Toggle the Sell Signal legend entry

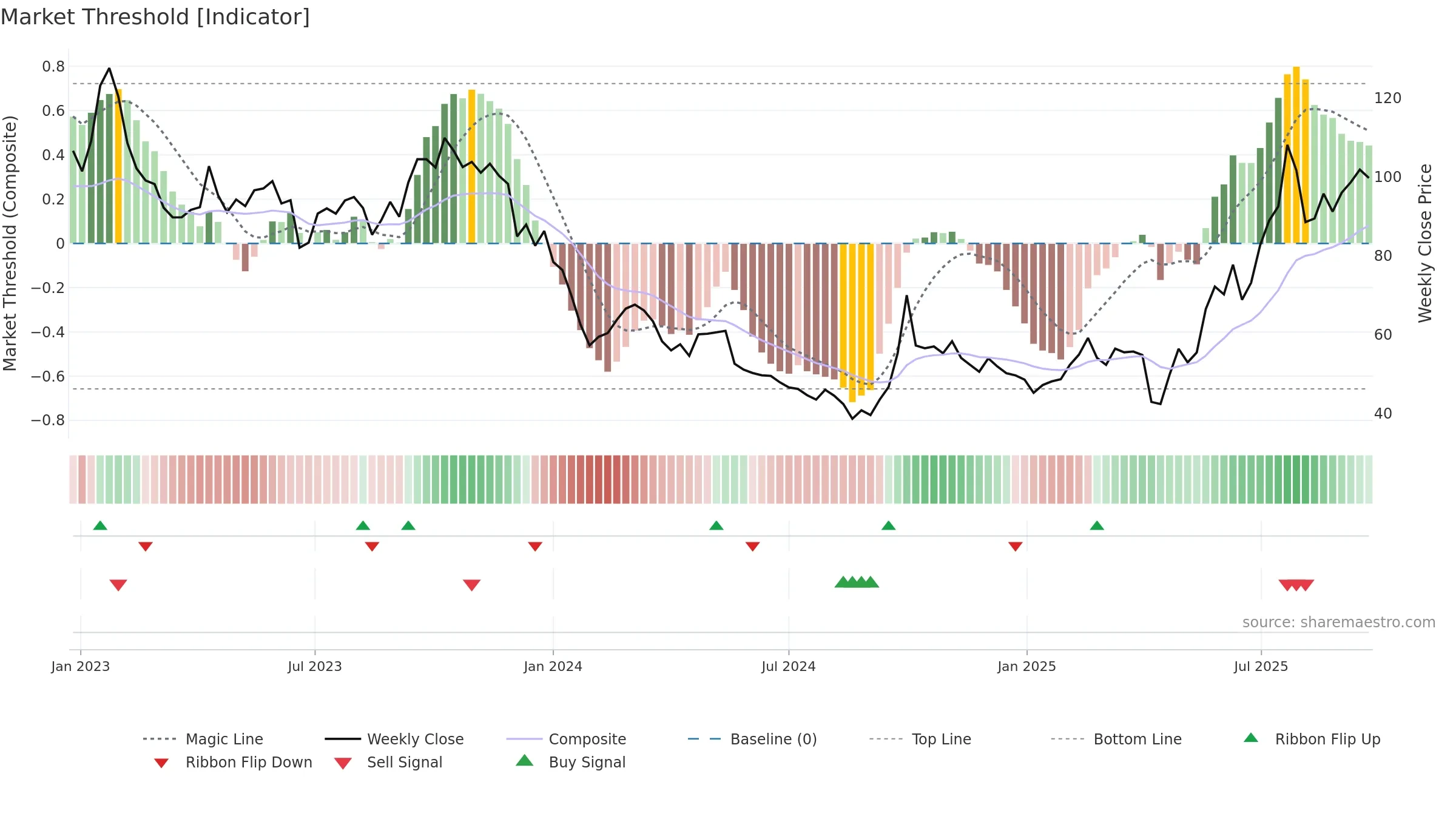pos(388,762)
